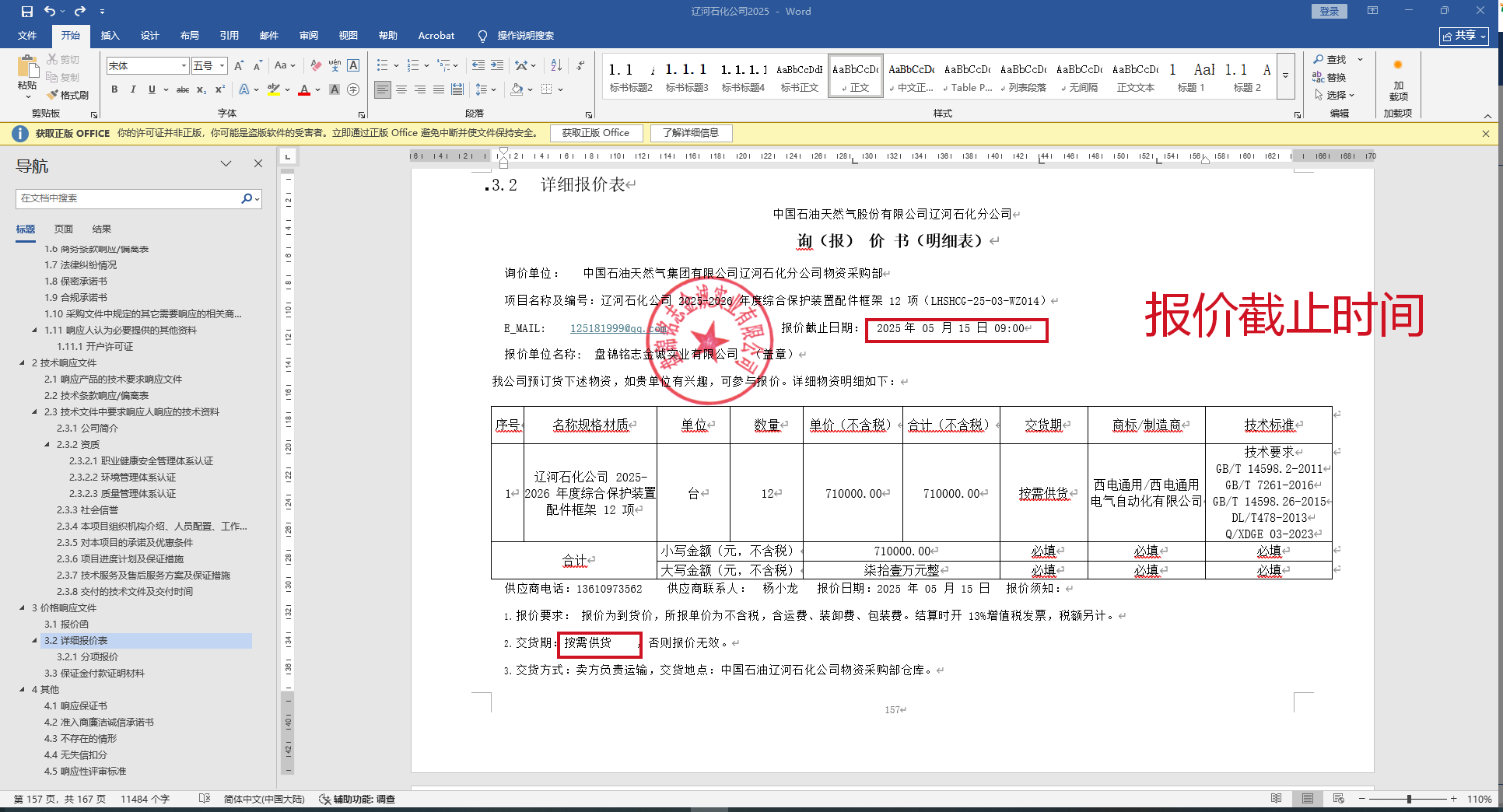Increase paragraph indent

497,66
